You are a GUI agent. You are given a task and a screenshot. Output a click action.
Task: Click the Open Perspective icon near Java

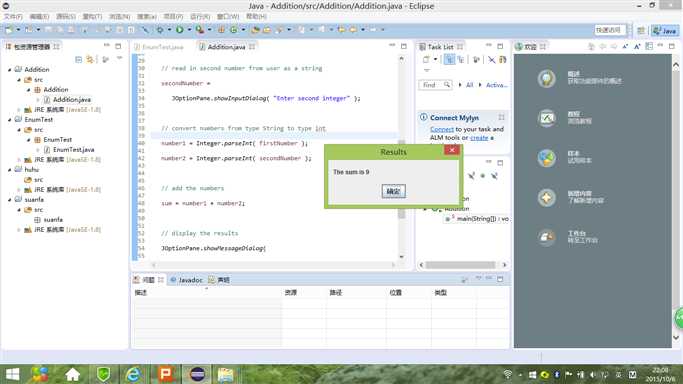[x=641, y=30]
